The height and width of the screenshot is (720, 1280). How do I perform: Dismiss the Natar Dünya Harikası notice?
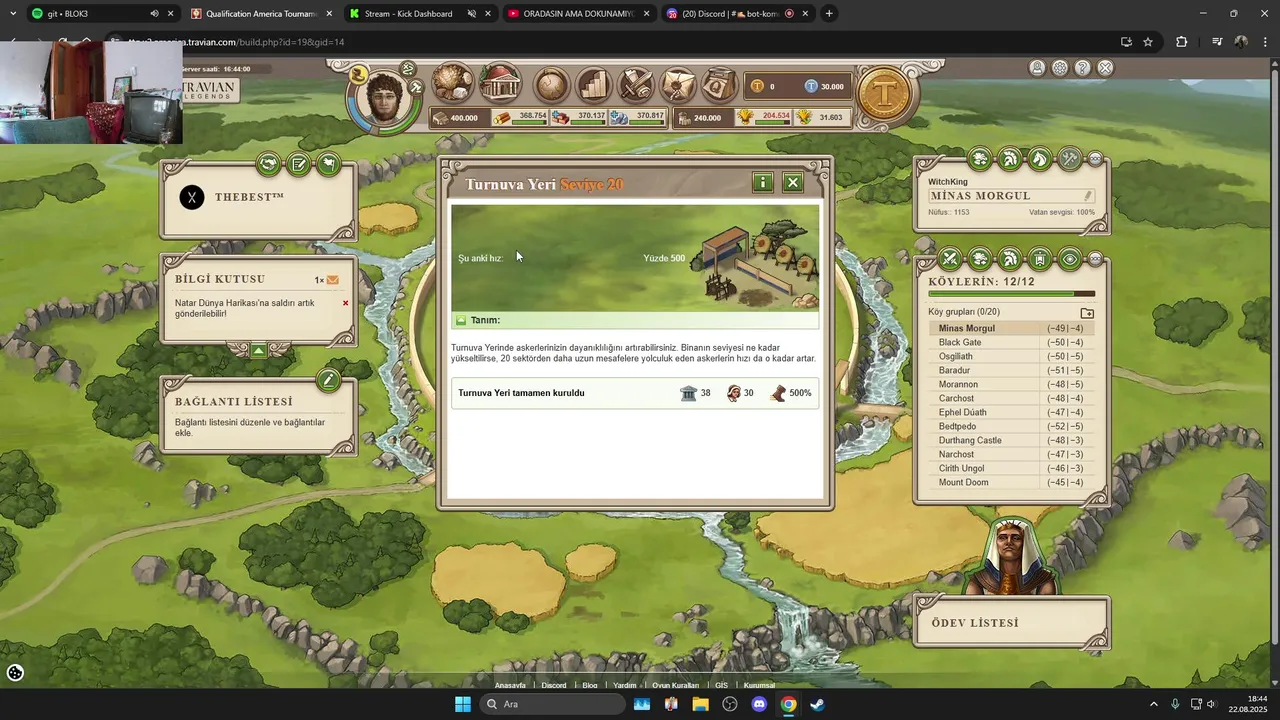point(346,303)
